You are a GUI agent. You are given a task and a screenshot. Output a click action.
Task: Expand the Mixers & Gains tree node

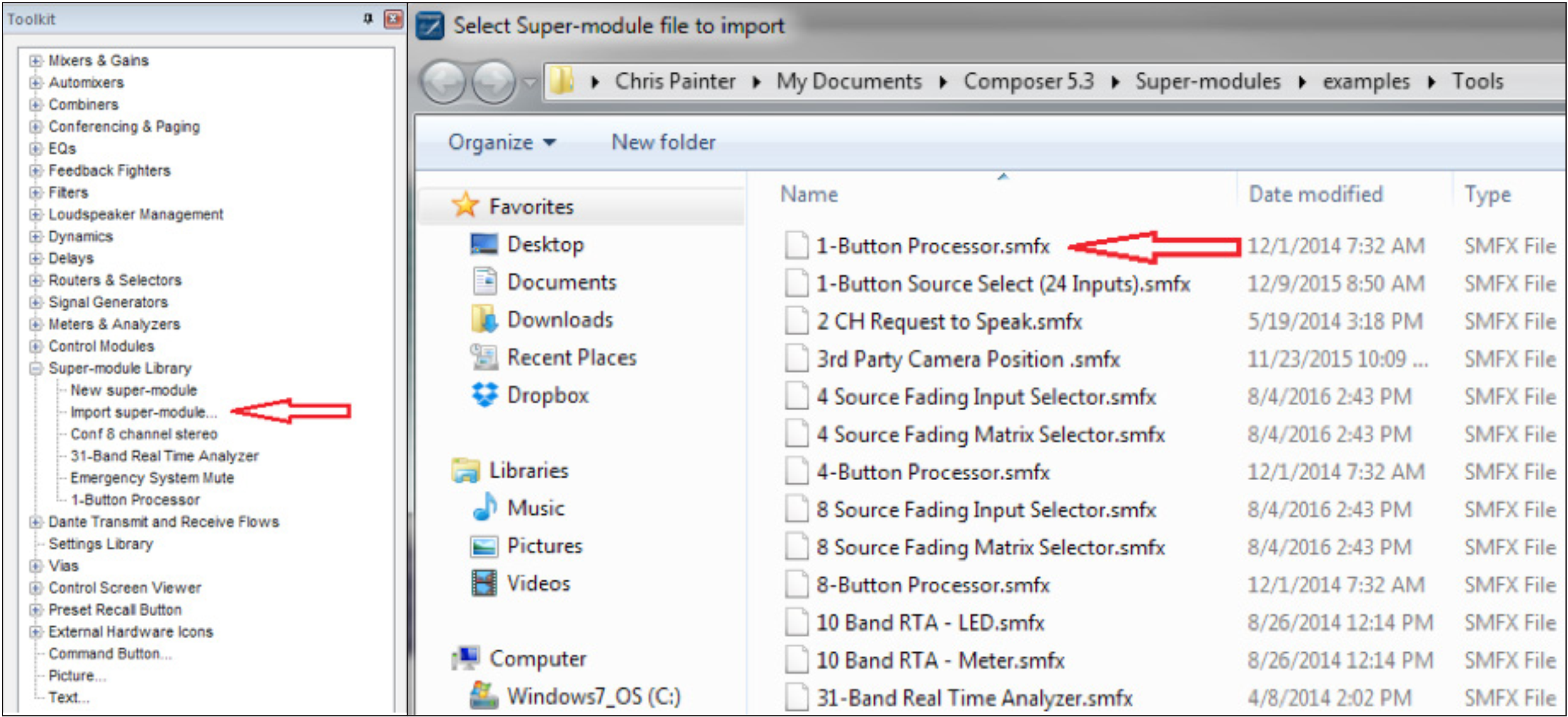click(36, 61)
